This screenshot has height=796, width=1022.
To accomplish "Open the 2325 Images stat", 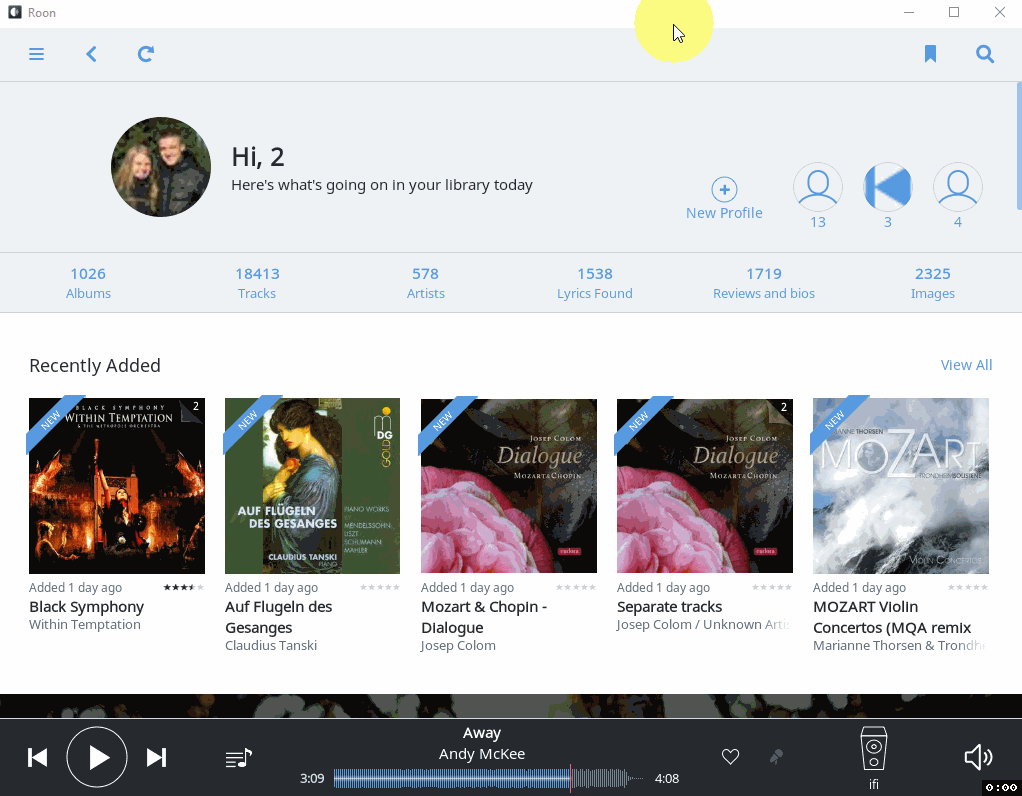I will [933, 283].
